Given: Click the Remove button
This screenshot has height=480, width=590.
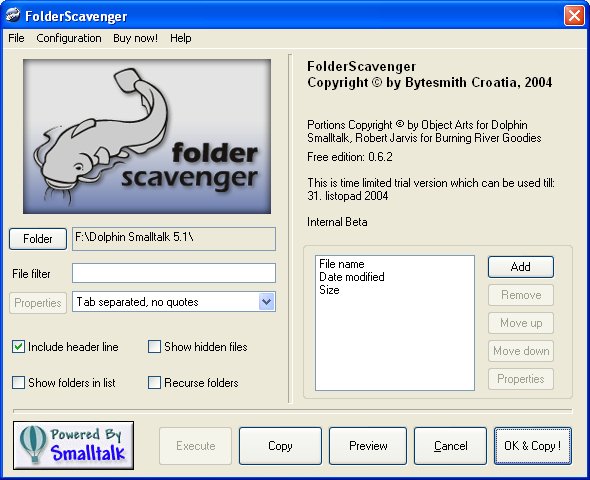Looking at the screenshot, I should click(521, 295).
